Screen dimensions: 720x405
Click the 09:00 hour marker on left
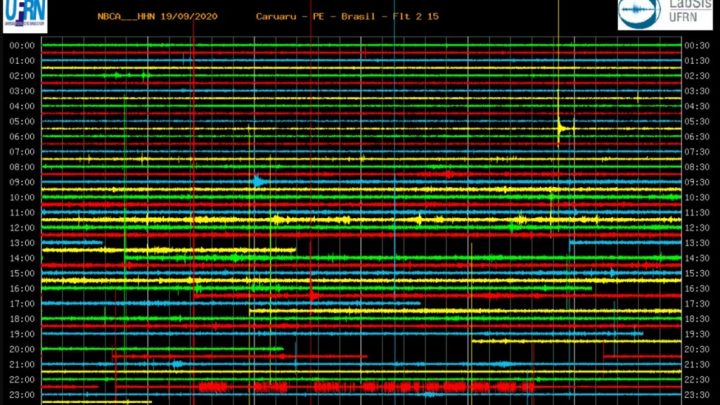[21, 182]
